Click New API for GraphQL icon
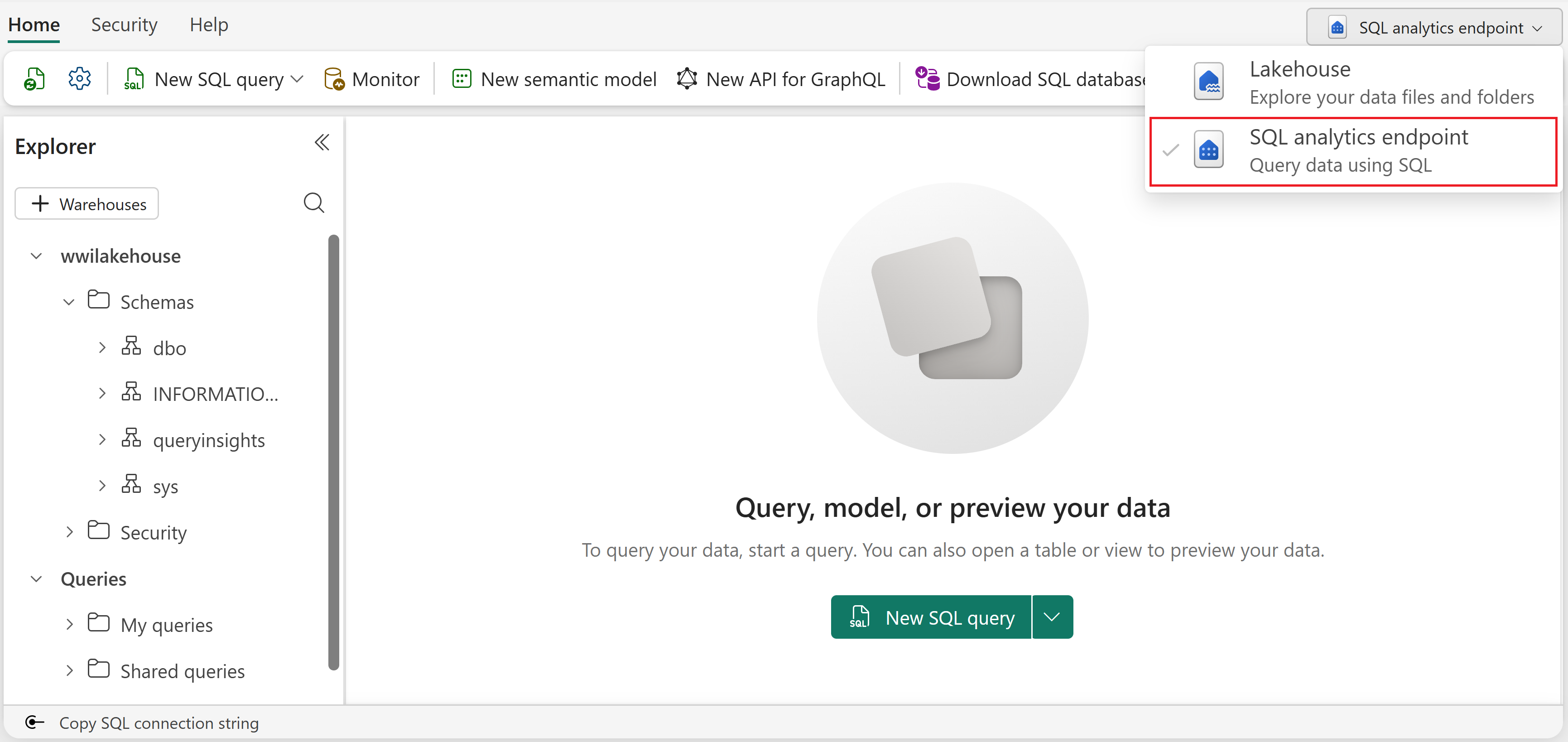The height and width of the screenshot is (742, 1568). coord(687,79)
